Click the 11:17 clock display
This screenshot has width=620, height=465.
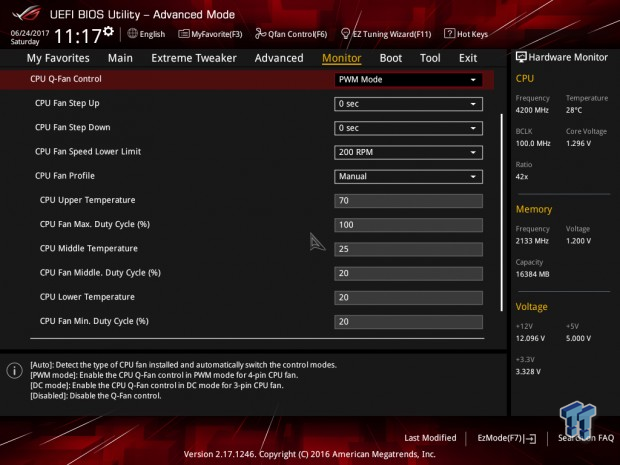[78, 36]
